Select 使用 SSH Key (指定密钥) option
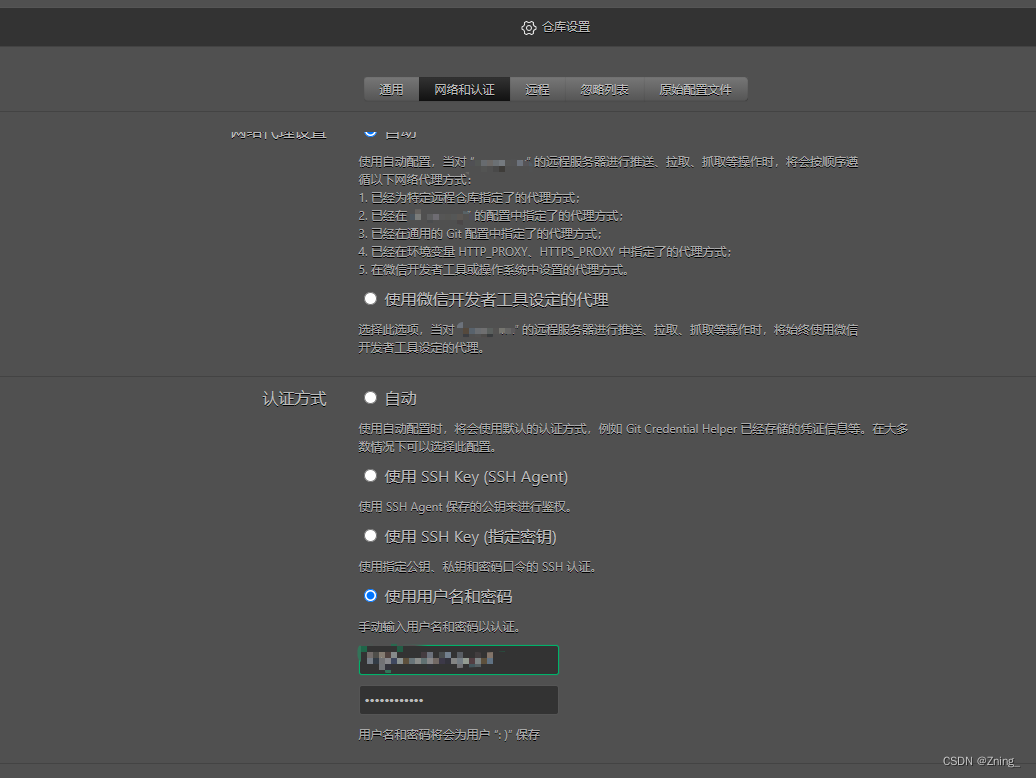The image size is (1036, 778). coord(371,536)
